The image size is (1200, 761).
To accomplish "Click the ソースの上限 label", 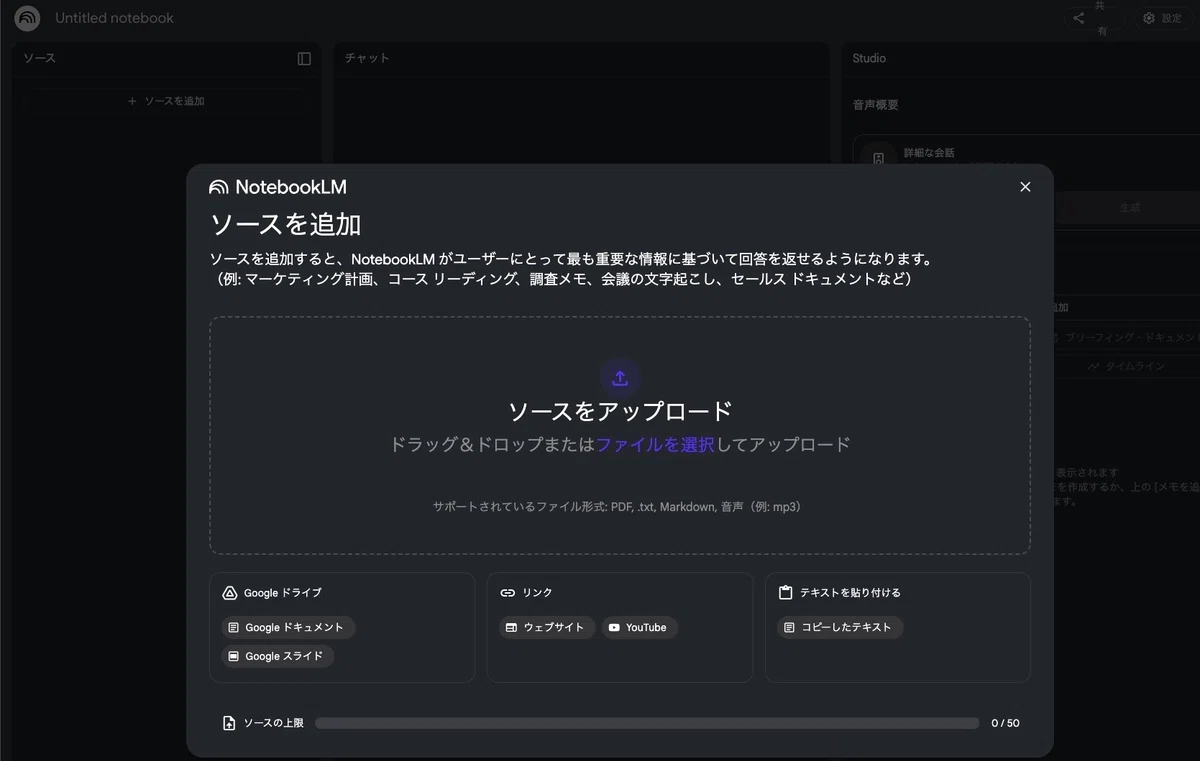I will 274,723.
